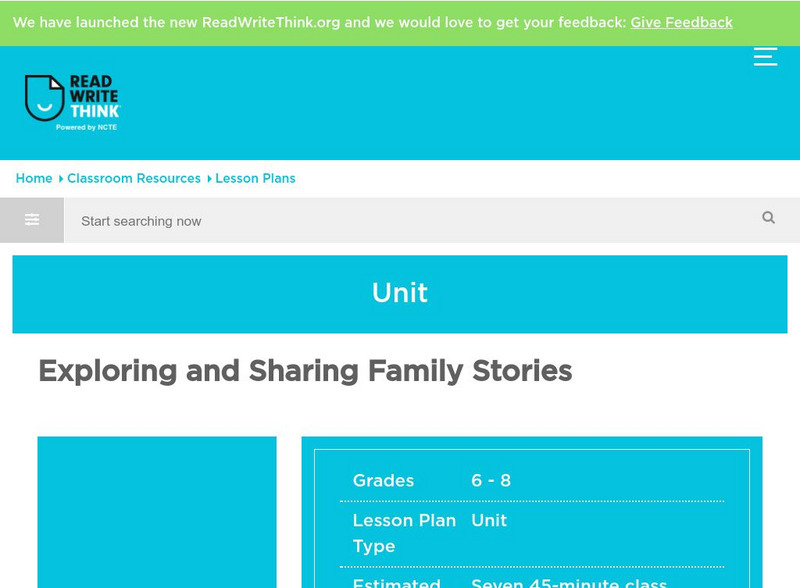Select the Exploring and Sharing Family Stories title
Viewport: 800px width, 588px height.
pos(305,371)
